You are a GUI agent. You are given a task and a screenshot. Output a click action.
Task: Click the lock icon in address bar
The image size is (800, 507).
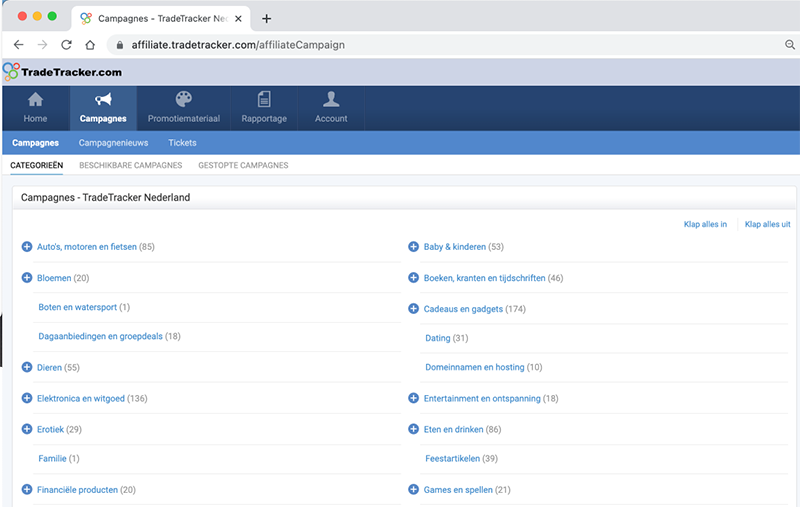click(x=120, y=45)
